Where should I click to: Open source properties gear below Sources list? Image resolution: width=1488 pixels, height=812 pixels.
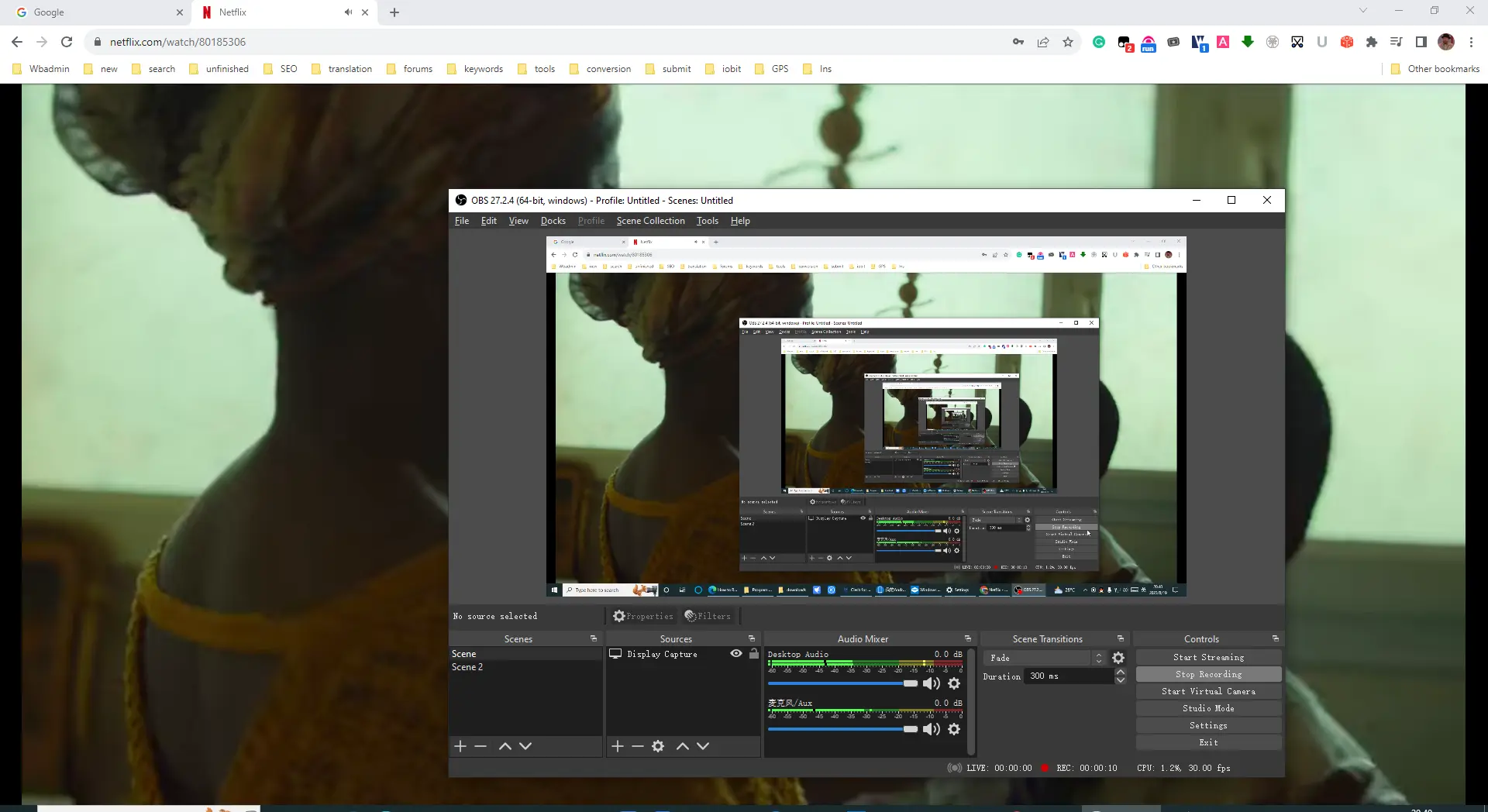point(658,746)
